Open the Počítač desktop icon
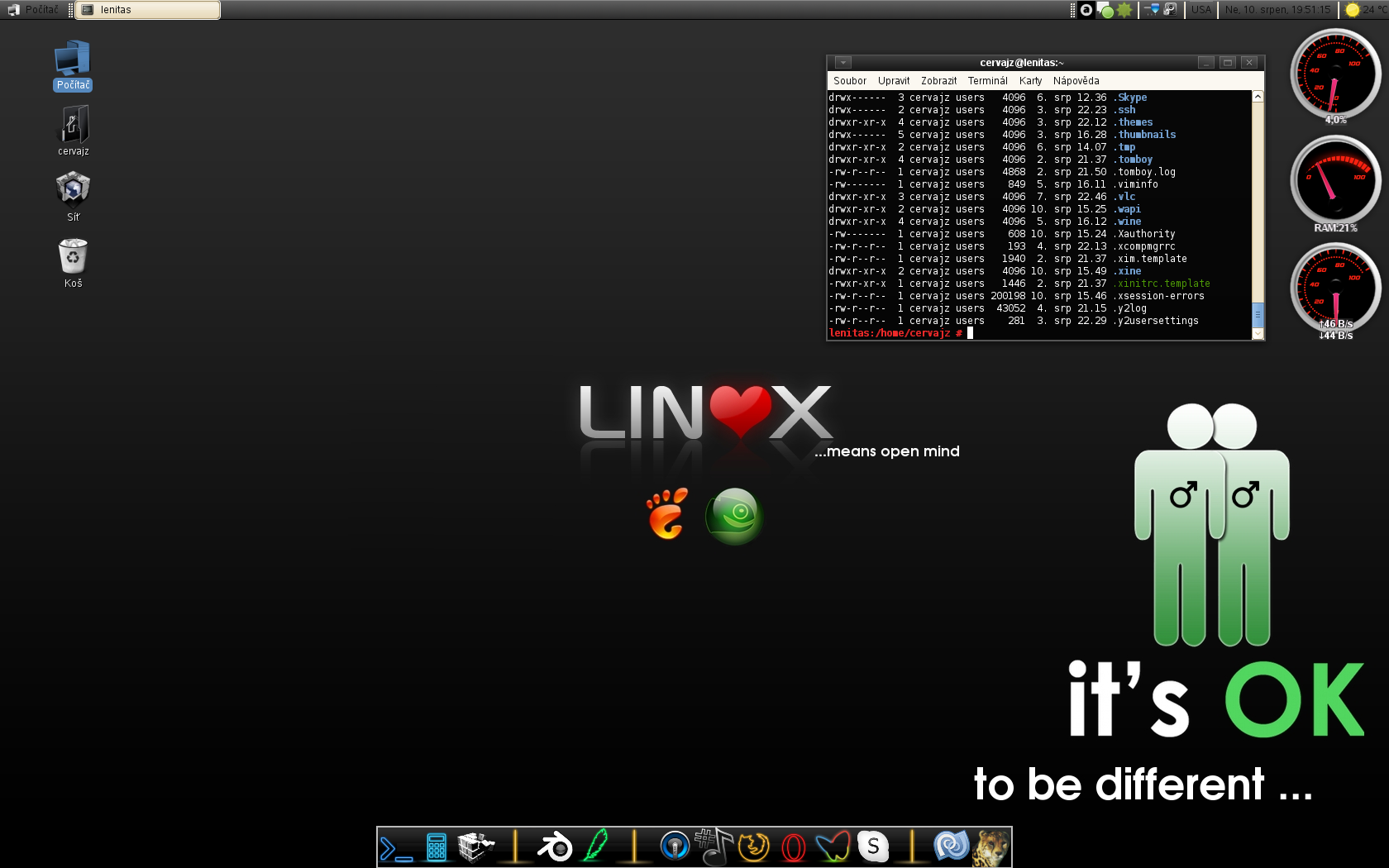 click(73, 64)
